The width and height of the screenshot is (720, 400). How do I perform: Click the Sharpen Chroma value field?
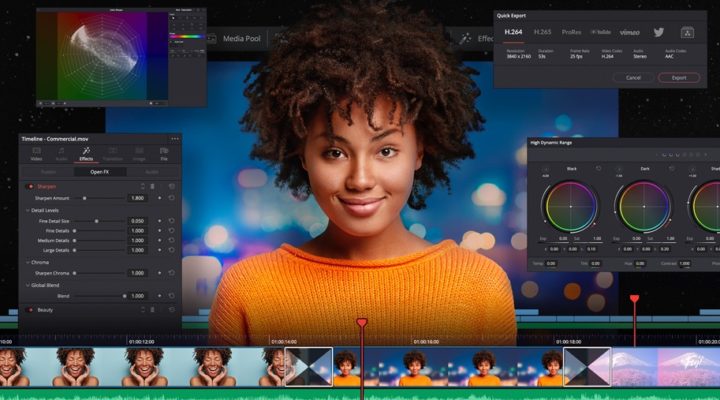point(138,273)
